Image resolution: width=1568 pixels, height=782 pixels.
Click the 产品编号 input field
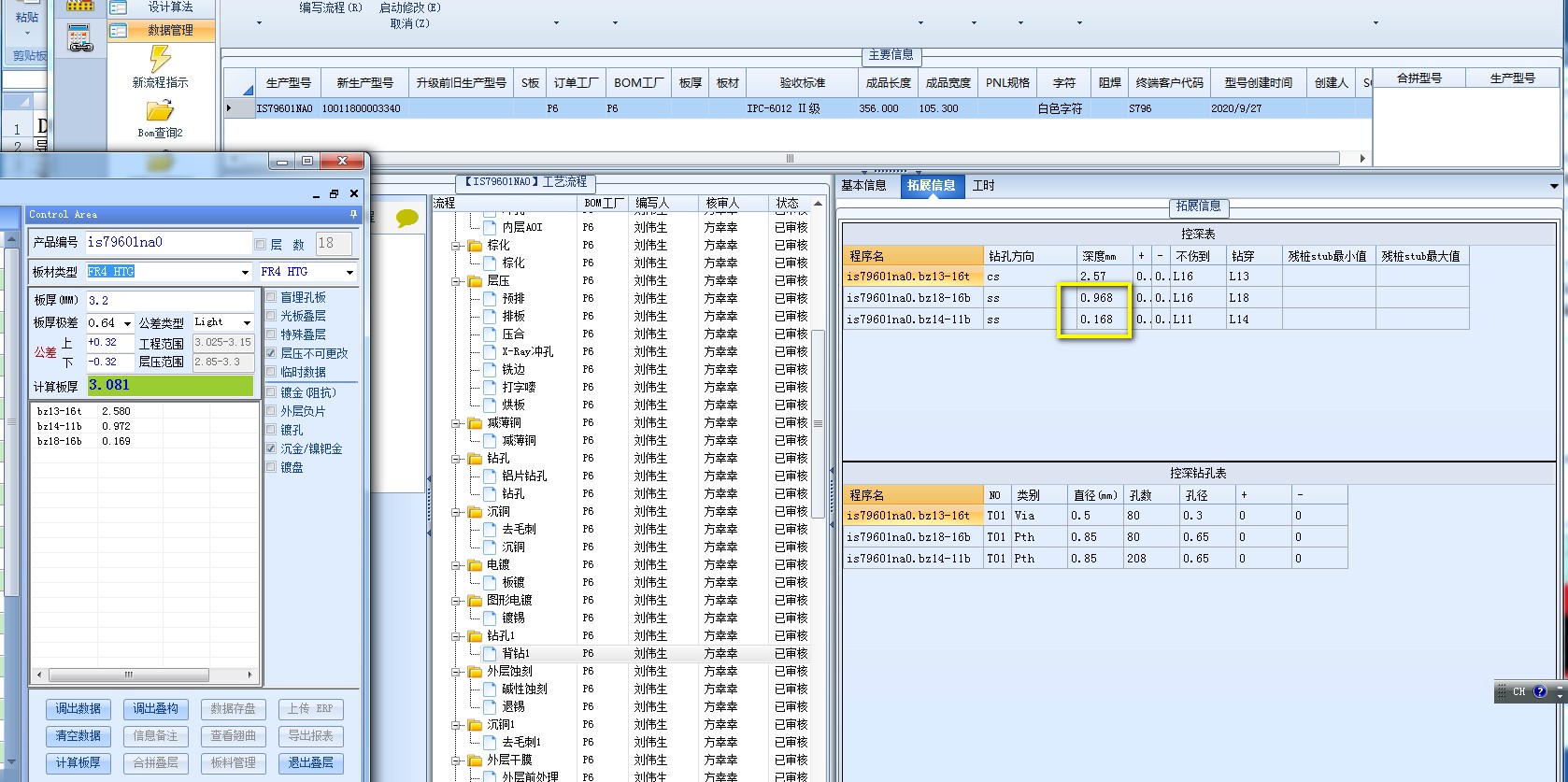tap(169, 243)
